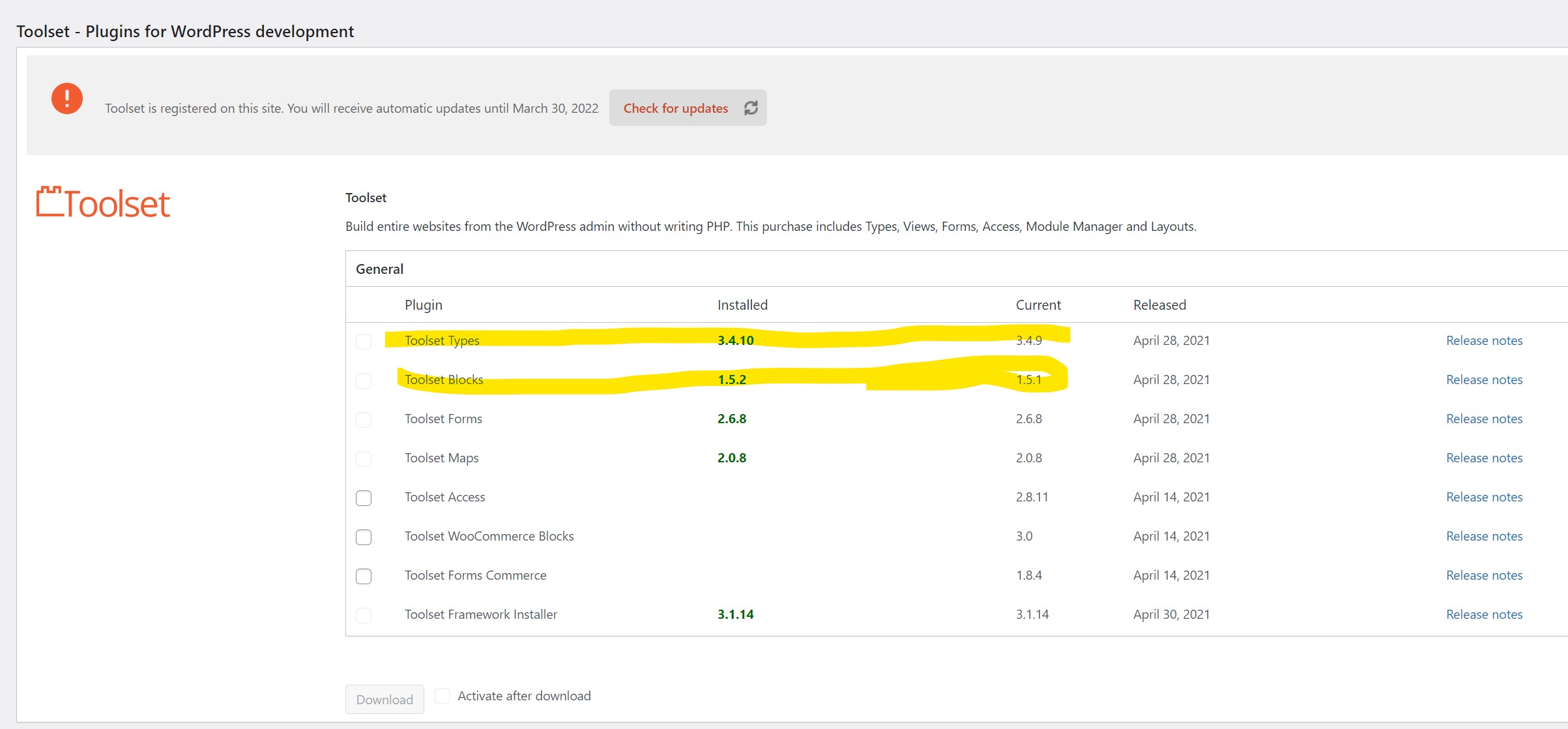Click the Toolset Blocks plugin name

coord(444,379)
